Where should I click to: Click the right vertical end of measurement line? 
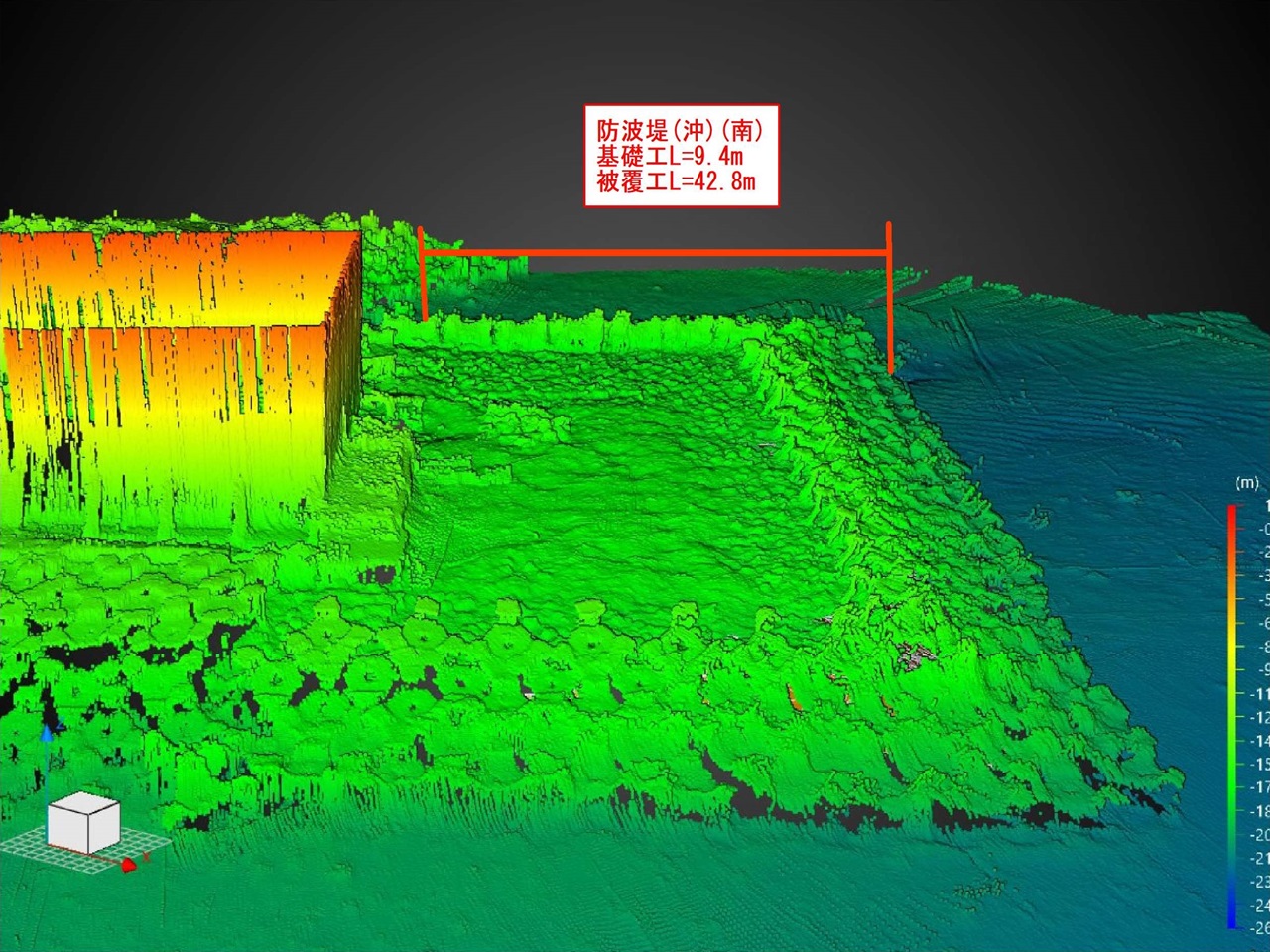point(889,297)
